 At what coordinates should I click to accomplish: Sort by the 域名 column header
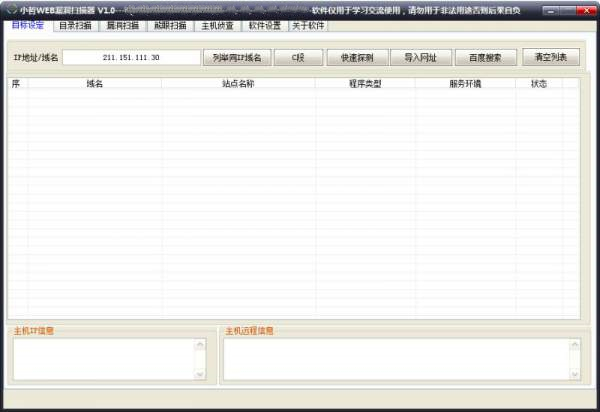coord(95,83)
